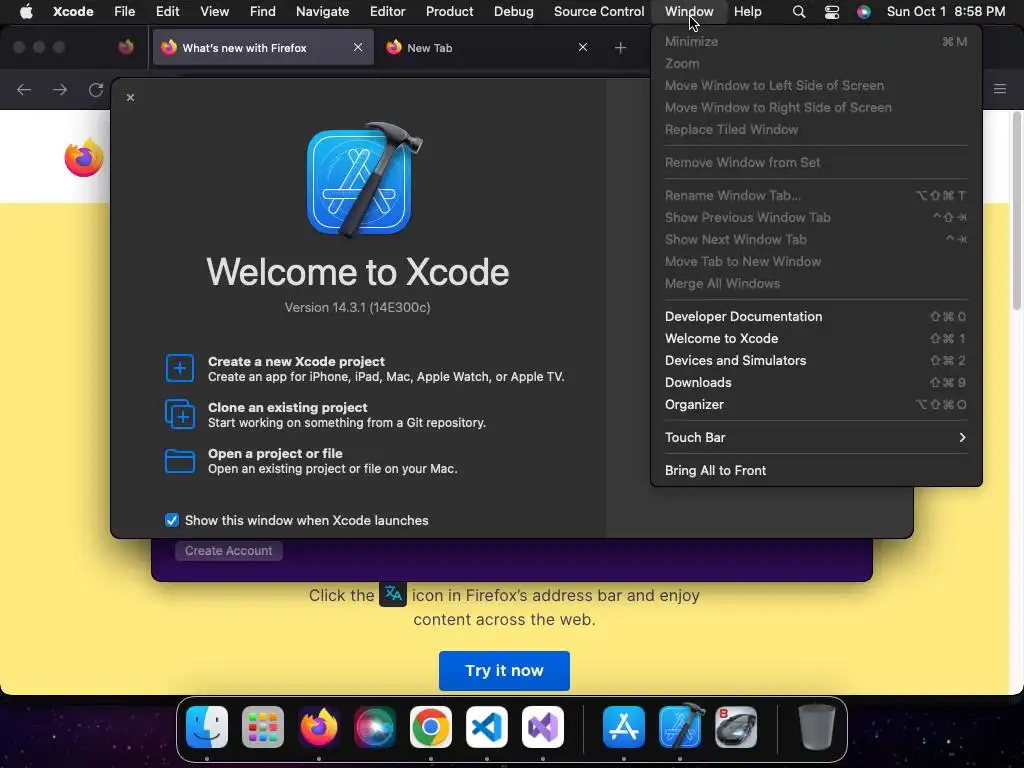The height and width of the screenshot is (768, 1024).
Task: Close the open Window menu via its title
Action: (x=689, y=12)
